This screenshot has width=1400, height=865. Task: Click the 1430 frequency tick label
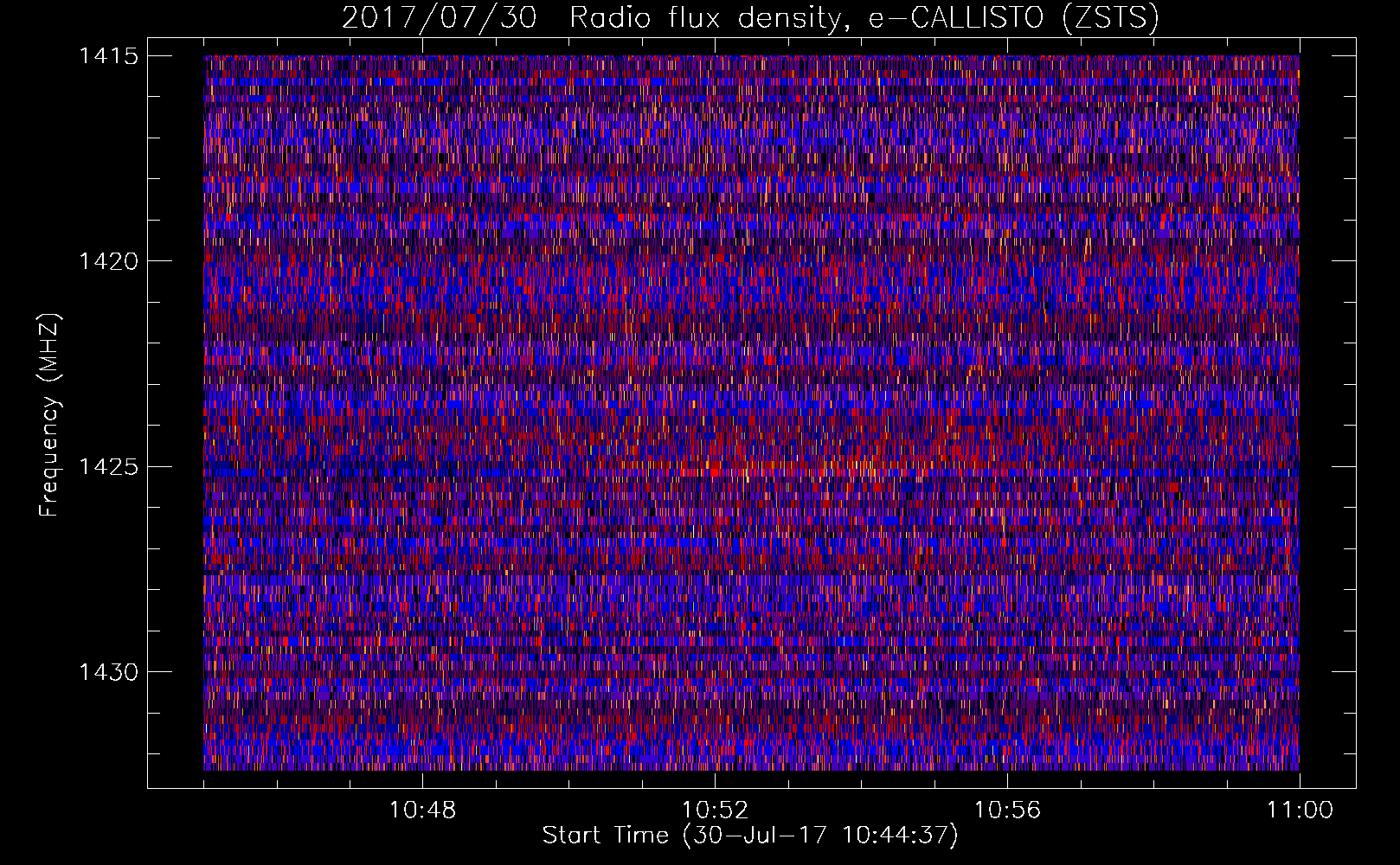[x=109, y=672]
